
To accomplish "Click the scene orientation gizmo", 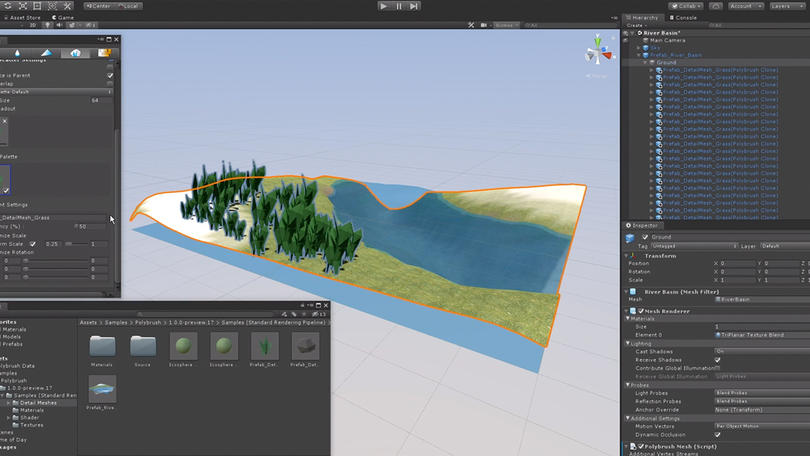I will (x=598, y=52).
